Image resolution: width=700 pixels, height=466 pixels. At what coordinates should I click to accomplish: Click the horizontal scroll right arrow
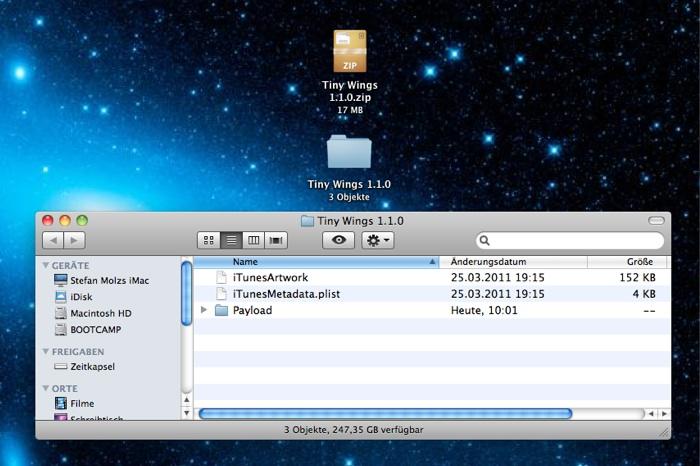(x=664, y=414)
